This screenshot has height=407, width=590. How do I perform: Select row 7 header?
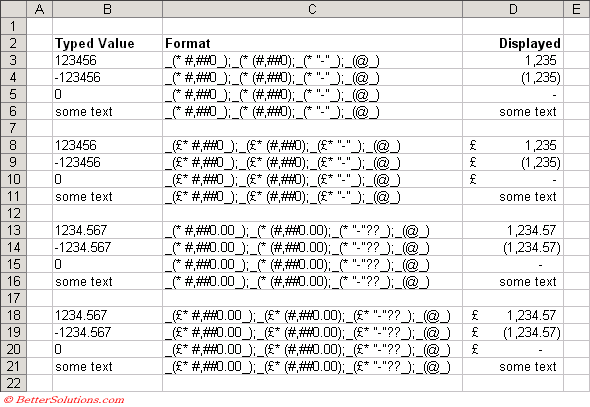14,128
